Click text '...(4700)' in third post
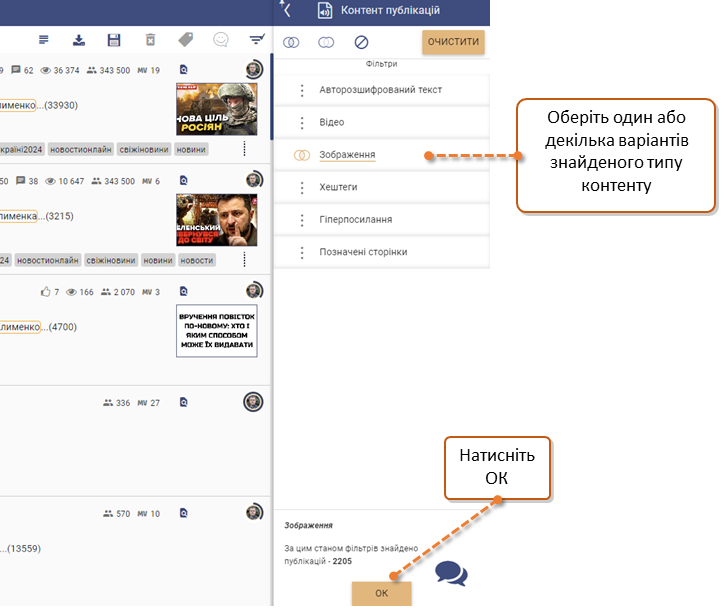This screenshot has height=608, width=727. (59, 327)
